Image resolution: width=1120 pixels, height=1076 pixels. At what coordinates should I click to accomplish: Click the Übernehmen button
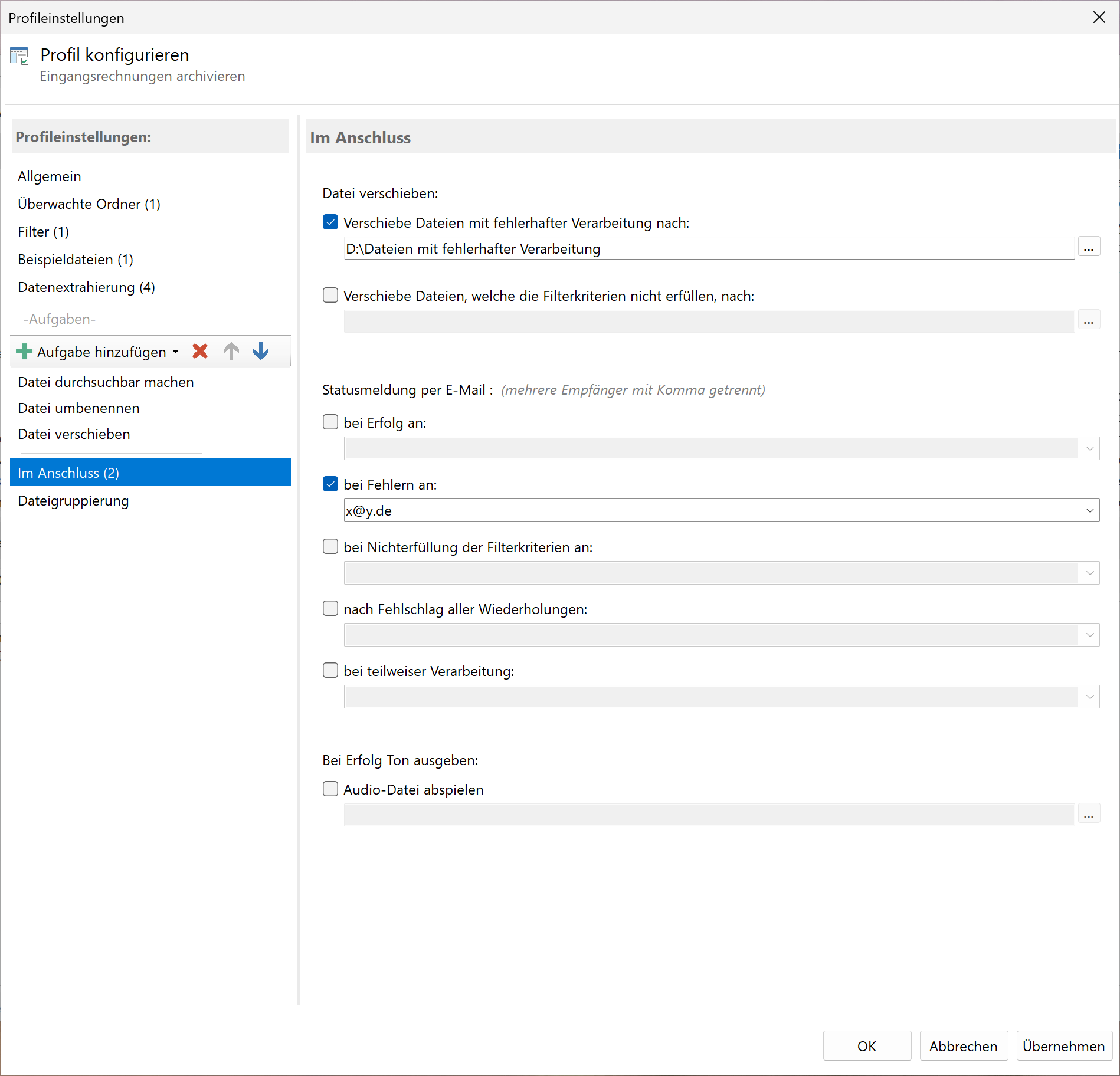(1063, 1046)
